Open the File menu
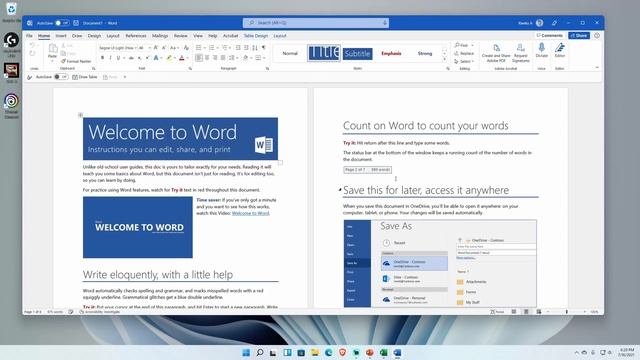Image resolution: width=640 pixels, height=360 pixels. coord(29,36)
